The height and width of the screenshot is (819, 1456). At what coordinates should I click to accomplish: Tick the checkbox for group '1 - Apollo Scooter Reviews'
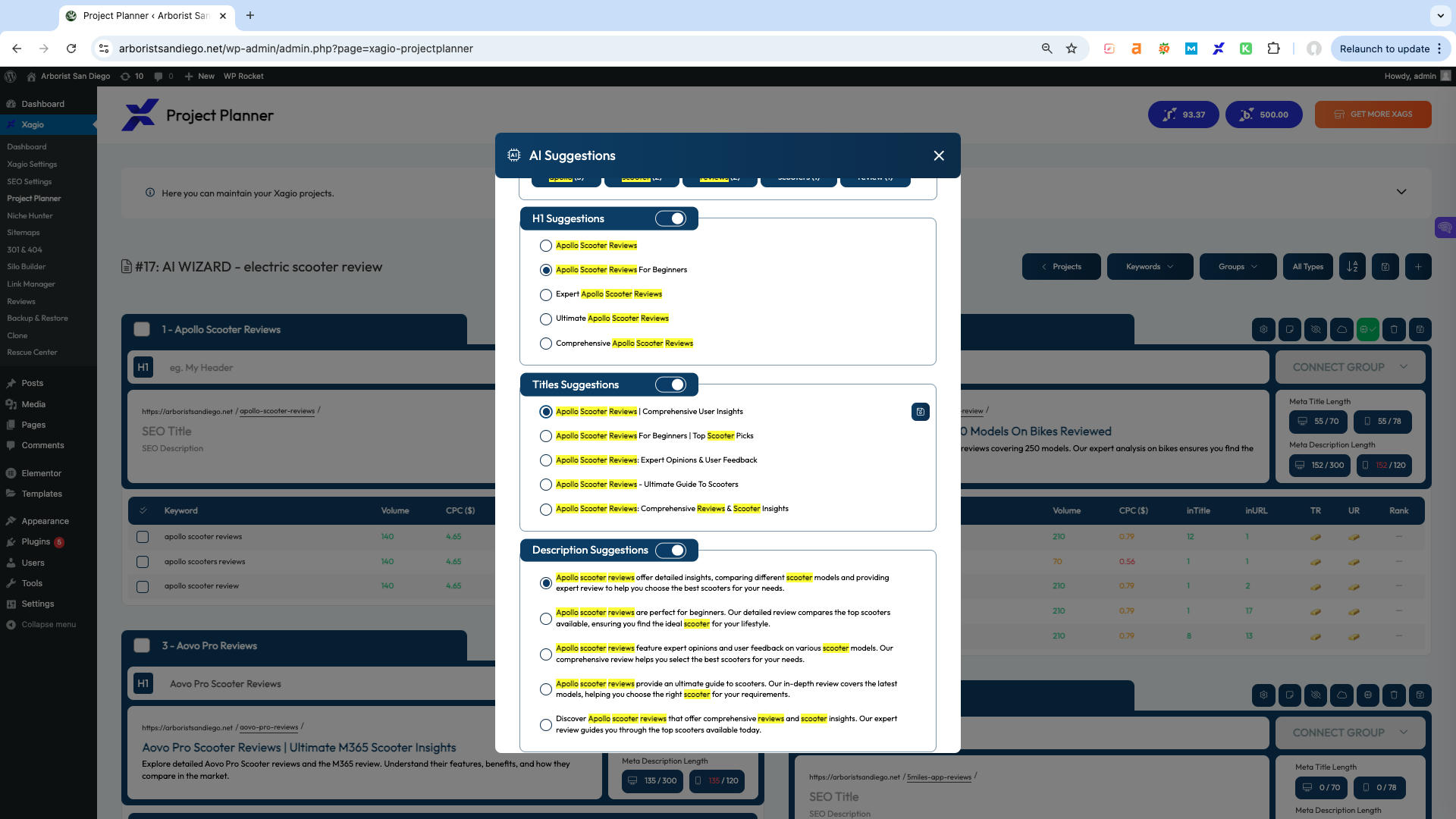[x=142, y=329]
